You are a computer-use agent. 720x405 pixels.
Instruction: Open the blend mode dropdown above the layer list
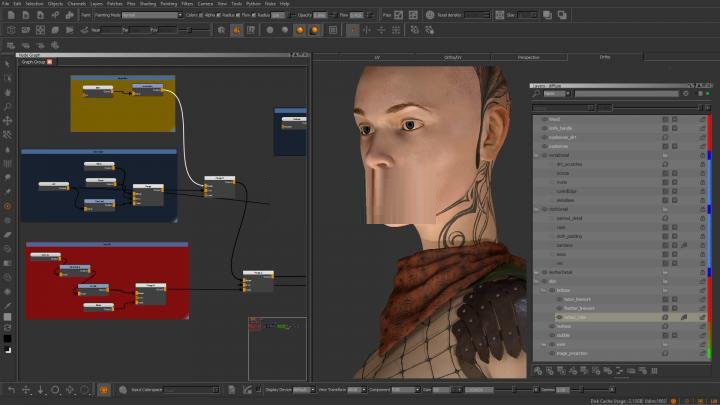tap(563, 108)
